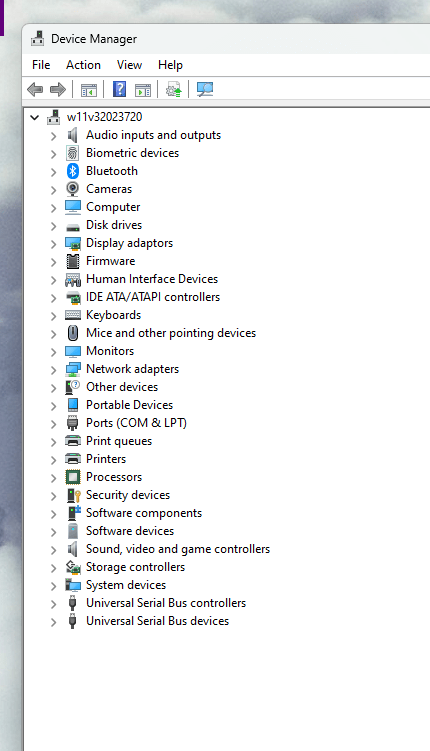Click the blue Help question-mark icon
This screenshot has width=430, height=751.
[x=119, y=89]
